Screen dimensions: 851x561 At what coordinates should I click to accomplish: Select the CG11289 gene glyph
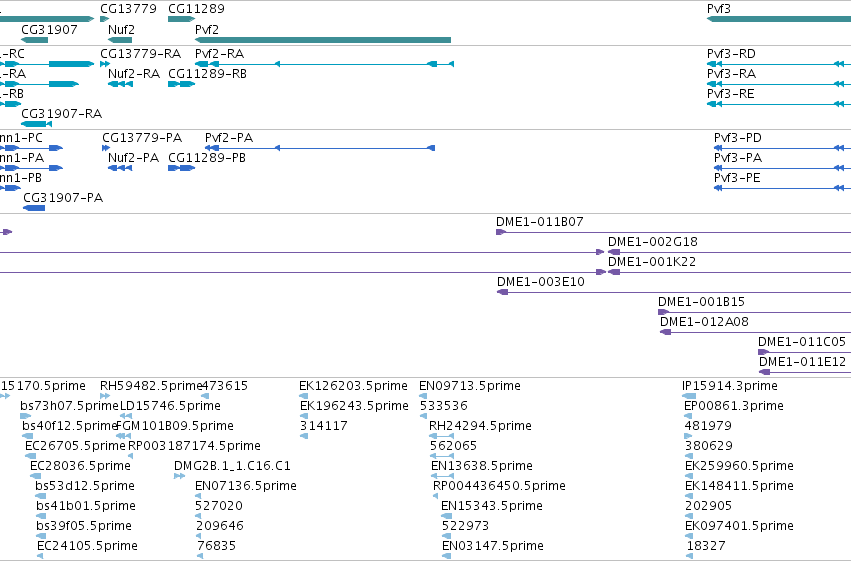[x=181, y=19]
